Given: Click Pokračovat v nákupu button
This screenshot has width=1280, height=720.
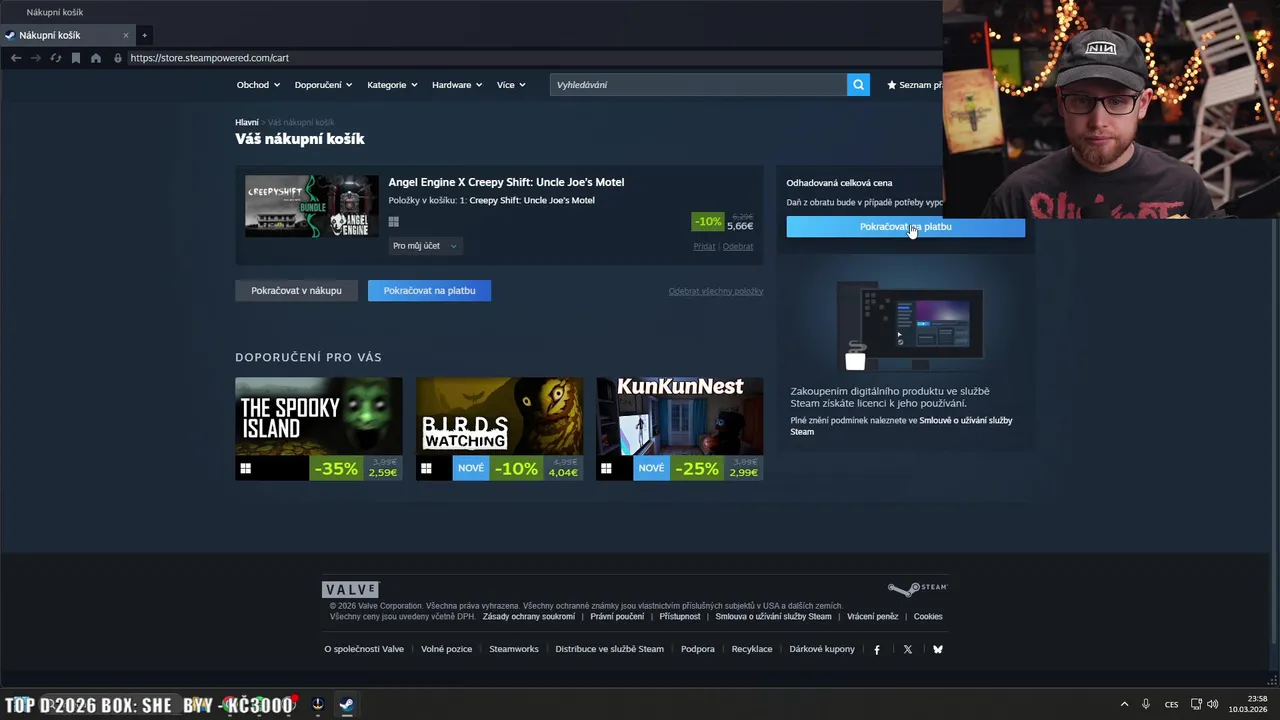Looking at the screenshot, I should point(296,290).
